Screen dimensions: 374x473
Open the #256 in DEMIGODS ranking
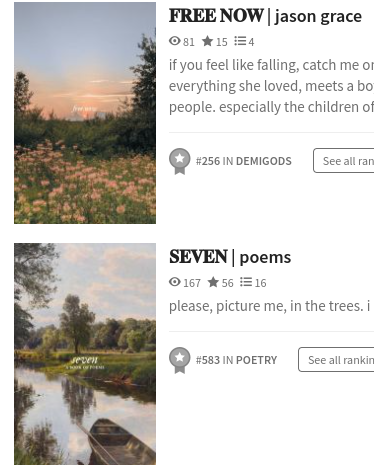coord(244,161)
